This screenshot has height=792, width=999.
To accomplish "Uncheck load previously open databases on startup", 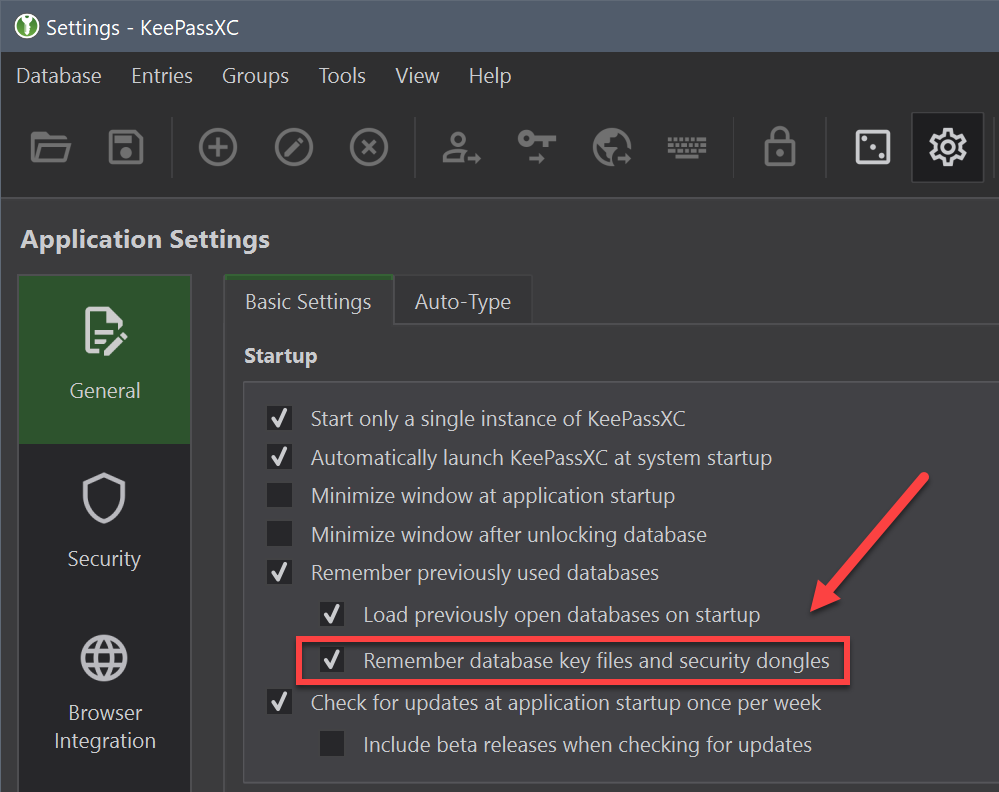I will [x=331, y=615].
